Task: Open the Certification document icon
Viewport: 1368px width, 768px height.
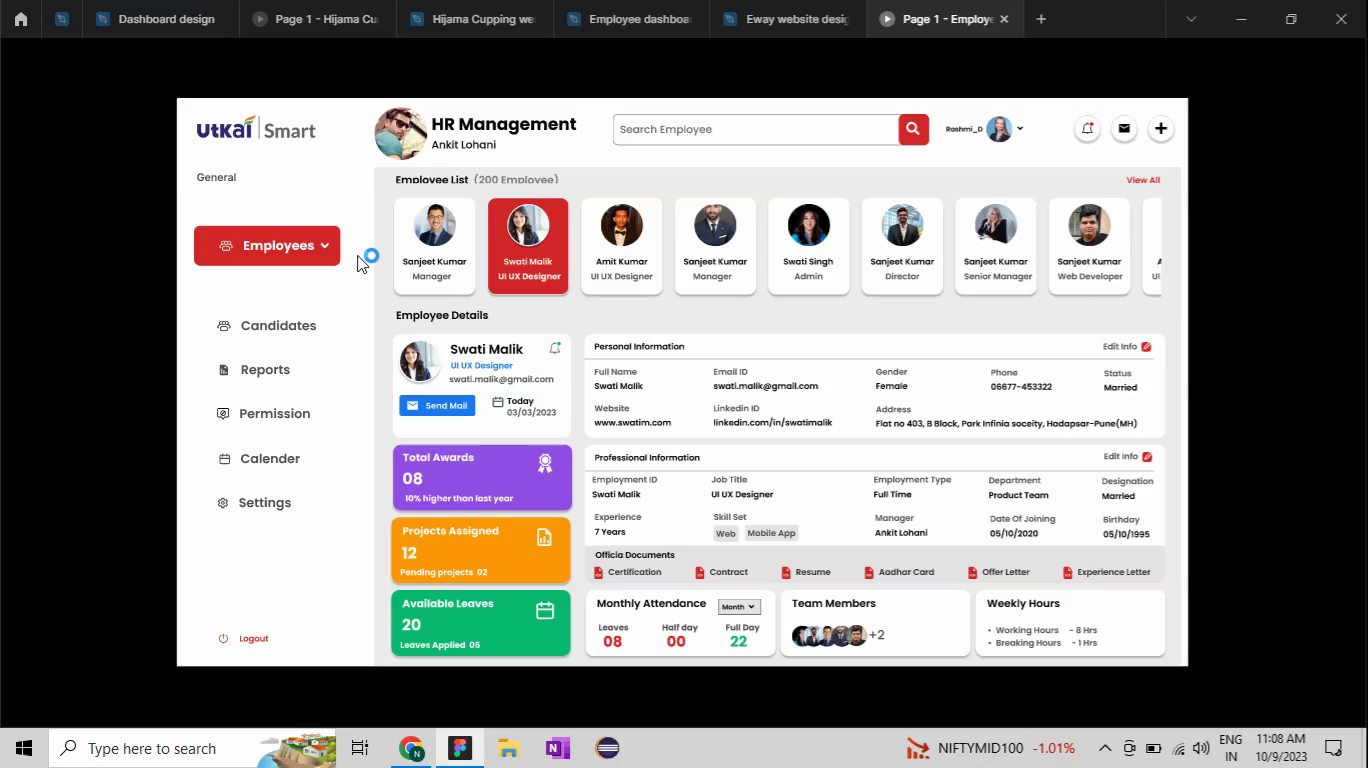Action: [x=600, y=572]
